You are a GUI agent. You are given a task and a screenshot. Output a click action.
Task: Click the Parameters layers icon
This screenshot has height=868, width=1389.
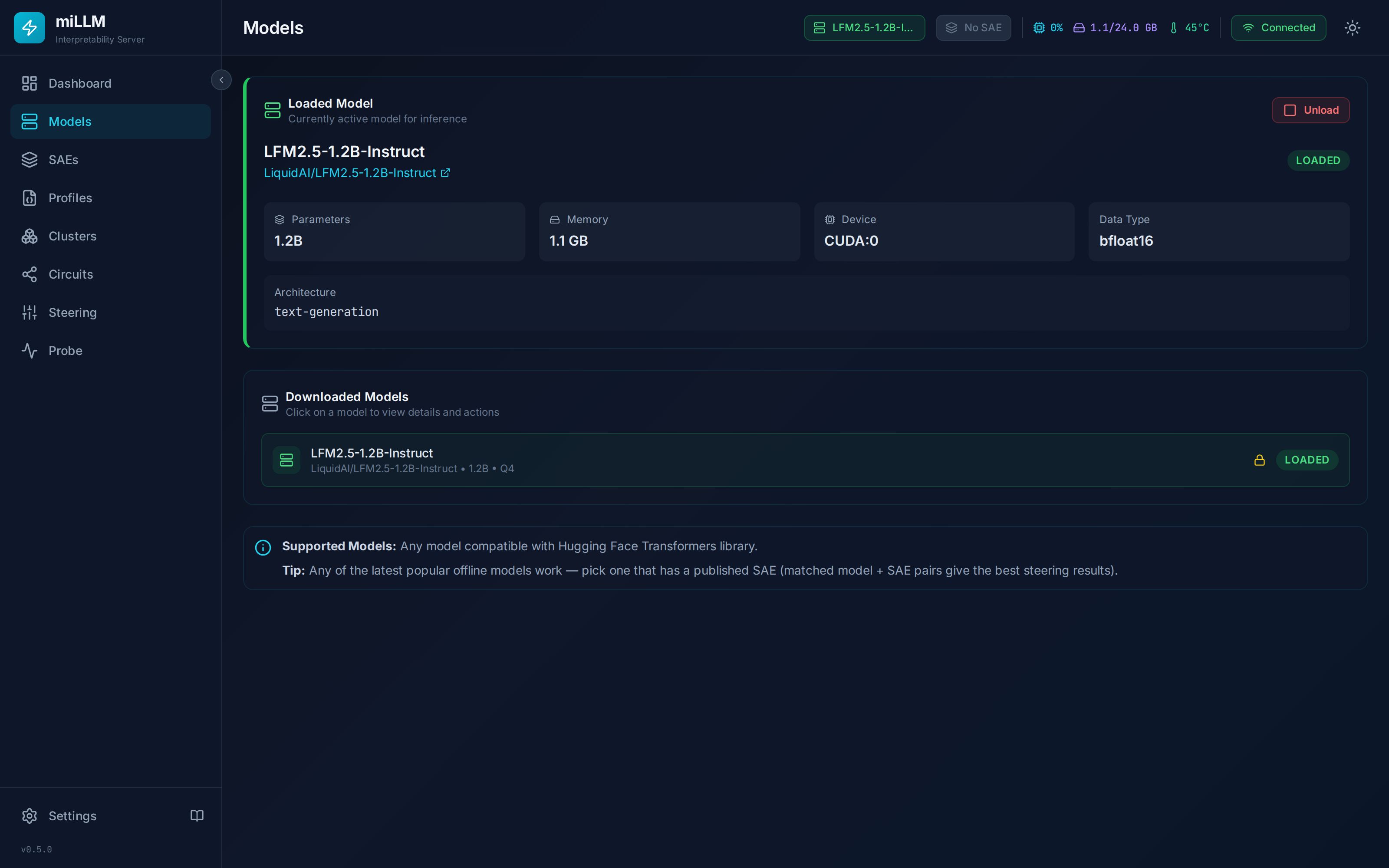[x=280, y=219]
